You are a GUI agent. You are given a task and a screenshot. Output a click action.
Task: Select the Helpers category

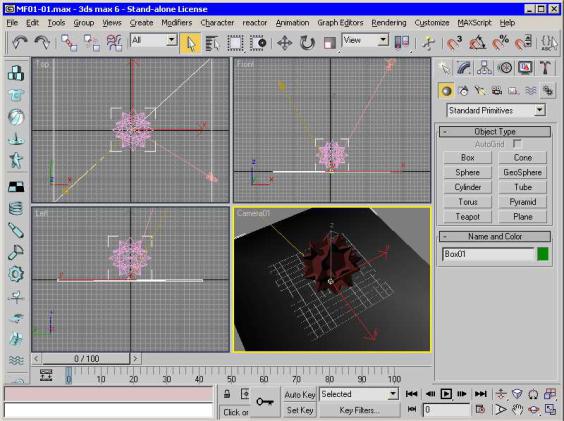pos(514,91)
